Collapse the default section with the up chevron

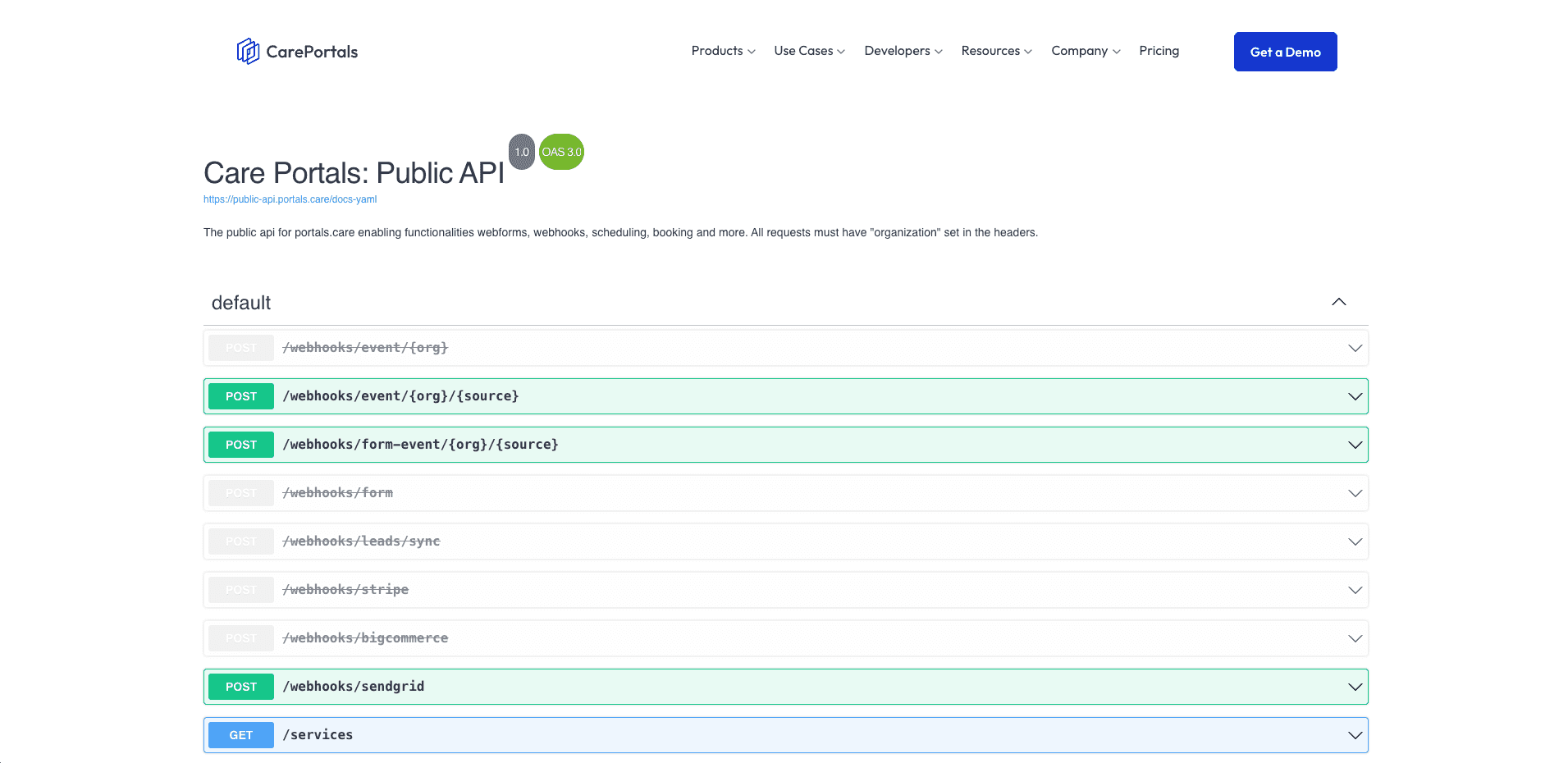tap(1338, 302)
